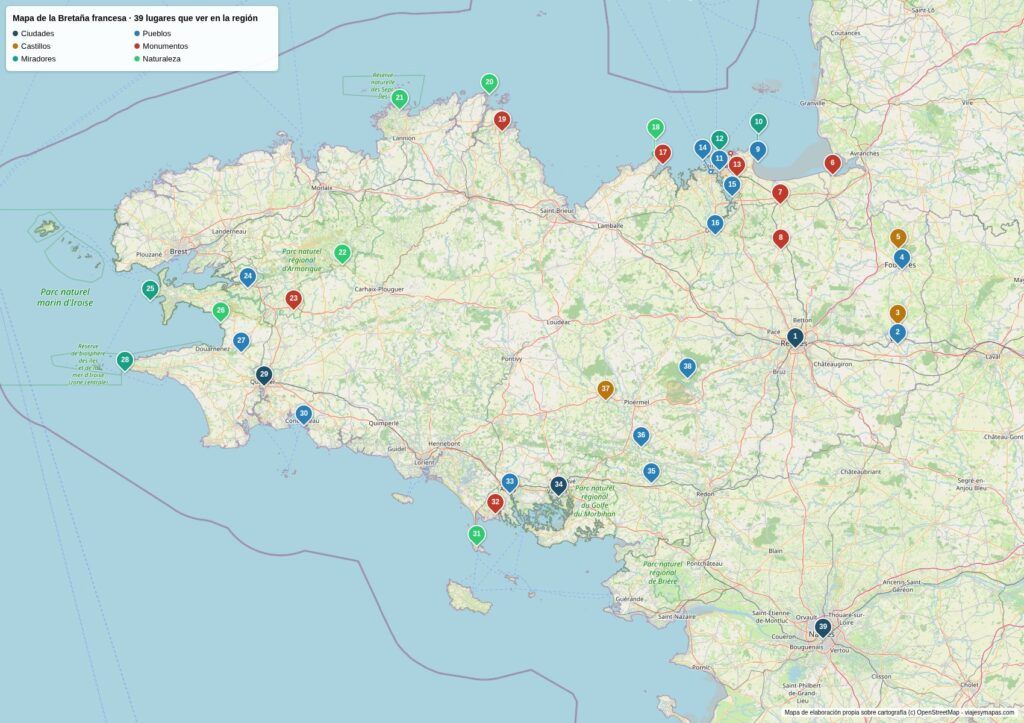The image size is (1024, 723).
Task: Click orange castle marker number 5
Action: coord(898,238)
